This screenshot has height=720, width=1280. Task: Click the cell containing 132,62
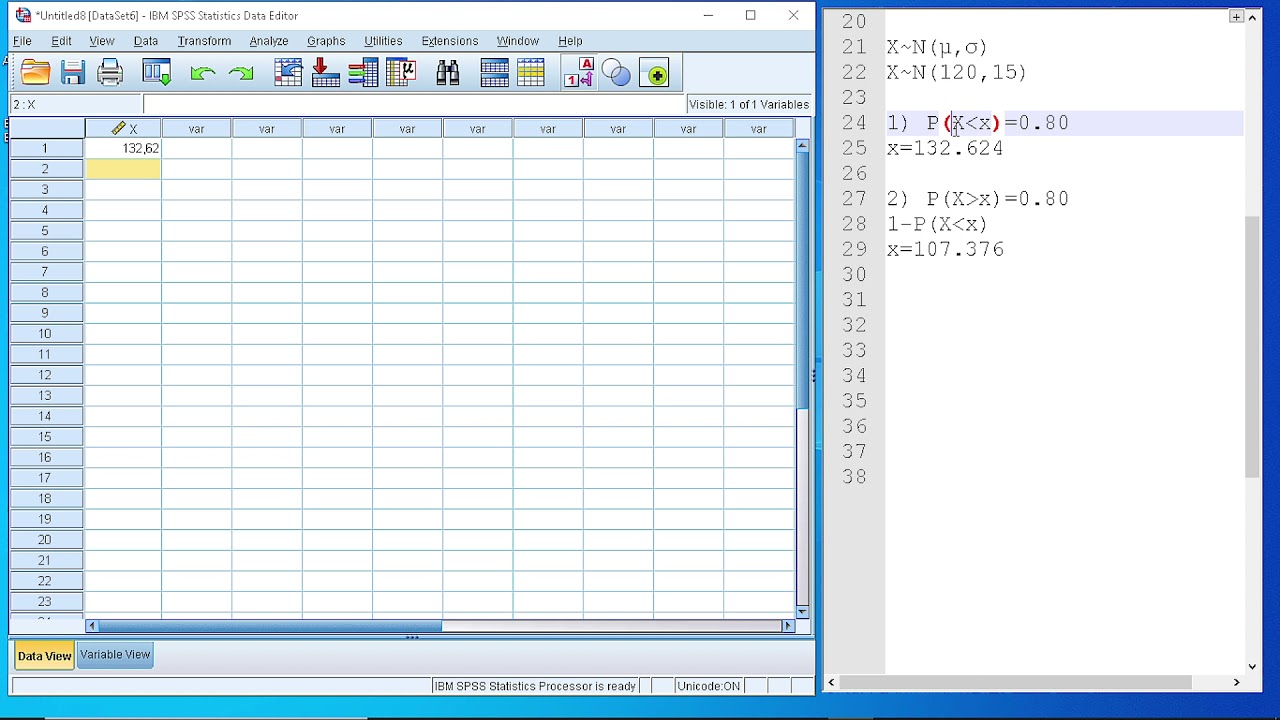coord(123,148)
